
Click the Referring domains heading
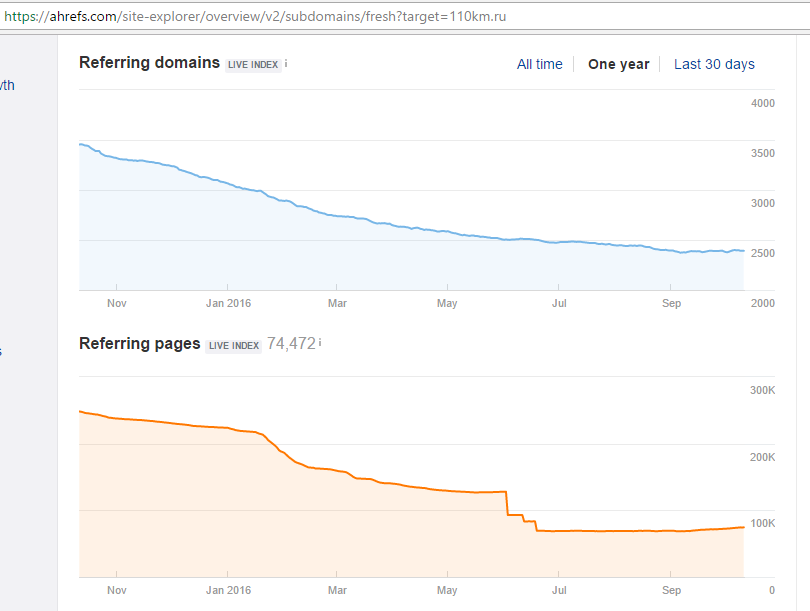point(149,63)
